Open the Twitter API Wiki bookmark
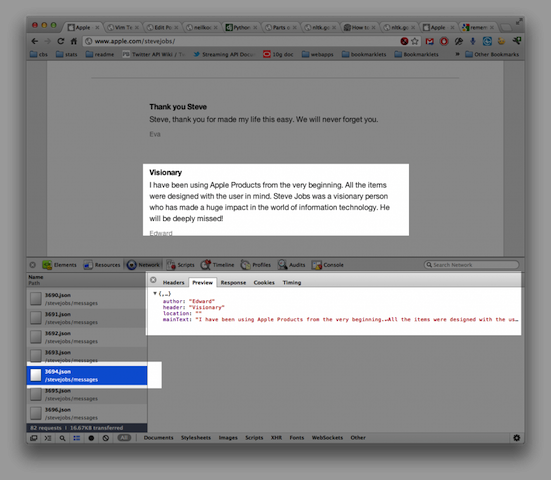Image resolution: width=551 pixels, height=480 pixels. pos(153,54)
